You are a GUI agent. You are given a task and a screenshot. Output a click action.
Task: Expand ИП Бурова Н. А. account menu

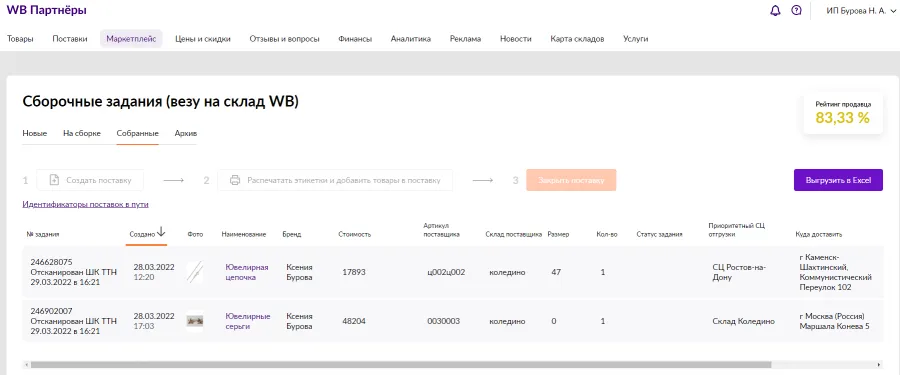[862, 10]
